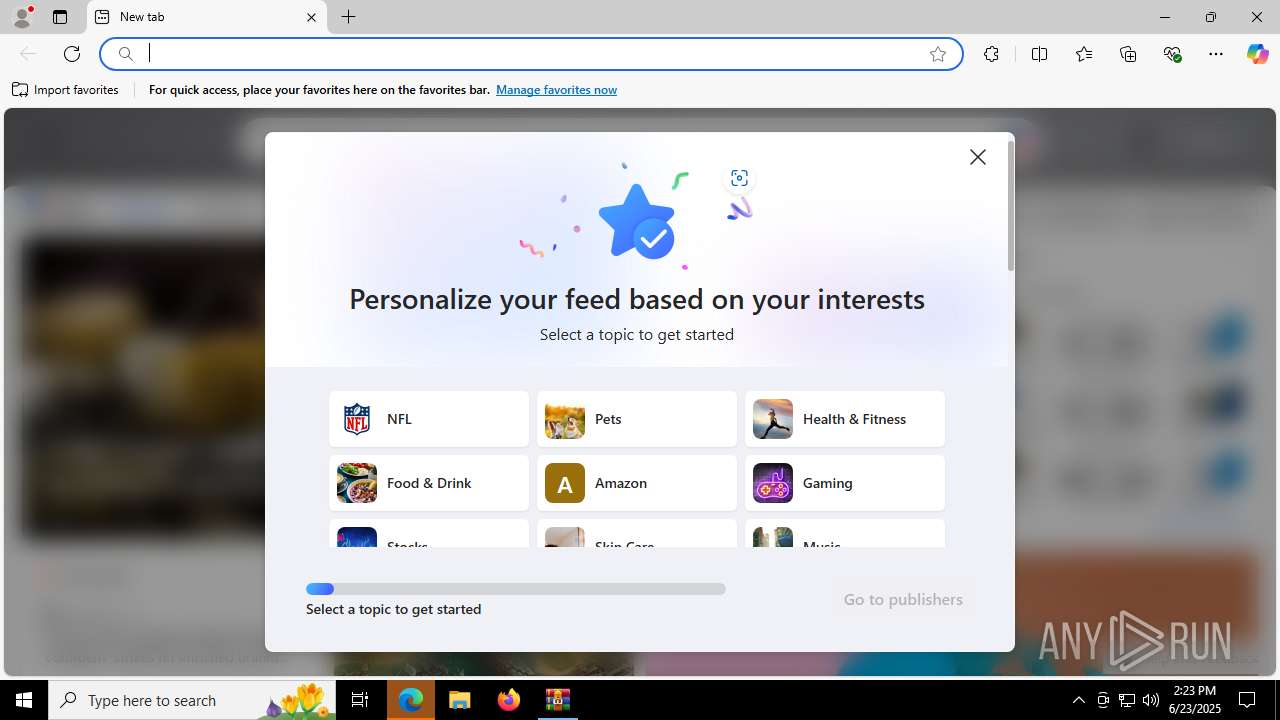
Task: Open File Explorer from taskbar
Action: click(x=460, y=700)
